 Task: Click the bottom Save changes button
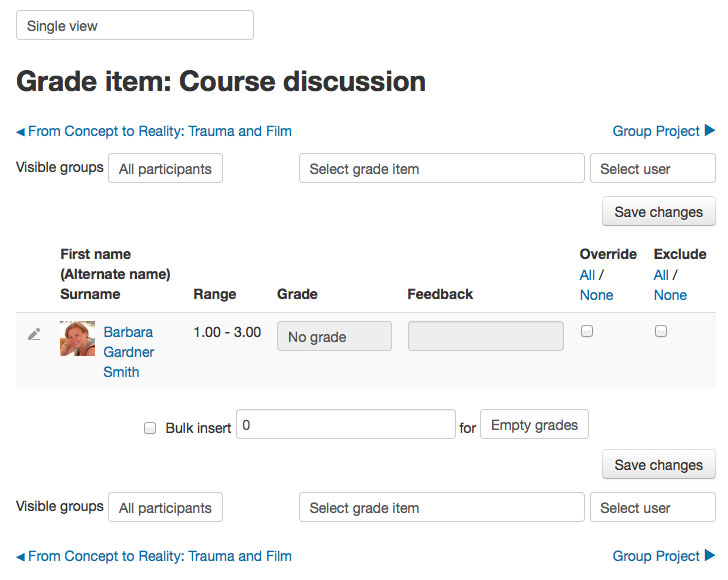click(659, 464)
